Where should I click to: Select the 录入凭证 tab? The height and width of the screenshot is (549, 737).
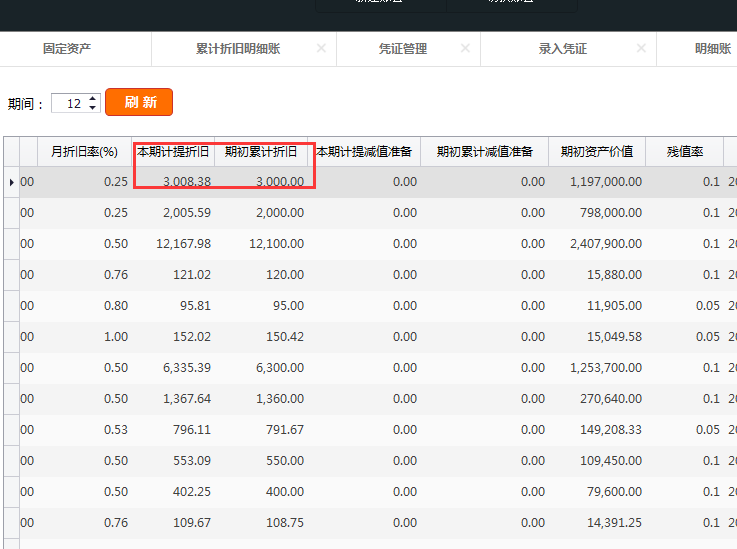coord(562,48)
